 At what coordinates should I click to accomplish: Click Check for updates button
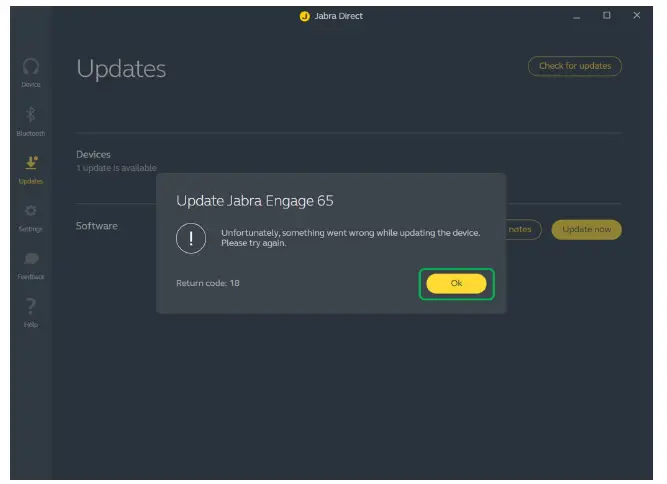pyautogui.click(x=575, y=66)
